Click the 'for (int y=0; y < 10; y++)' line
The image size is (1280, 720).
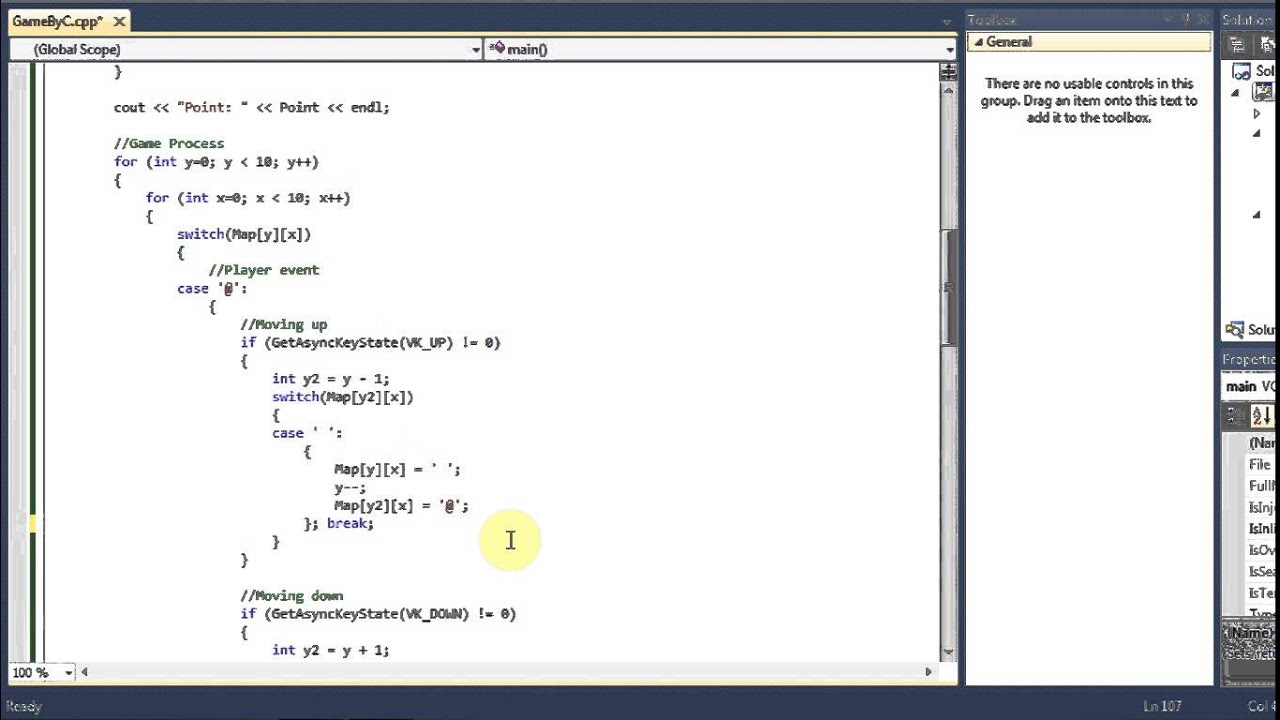[216, 162]
